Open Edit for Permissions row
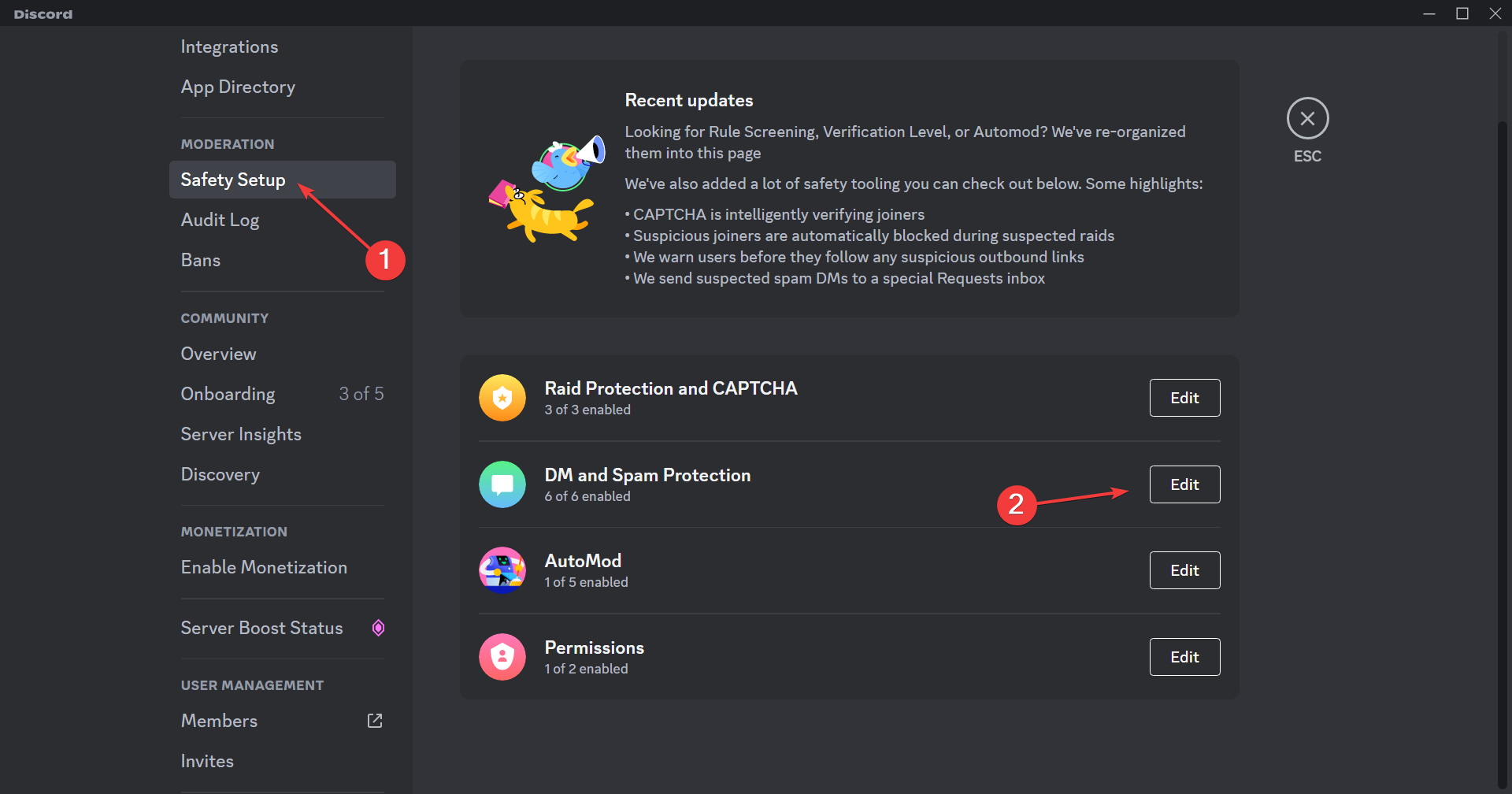Screen dimensions: 1512x794 point(1184,657)
